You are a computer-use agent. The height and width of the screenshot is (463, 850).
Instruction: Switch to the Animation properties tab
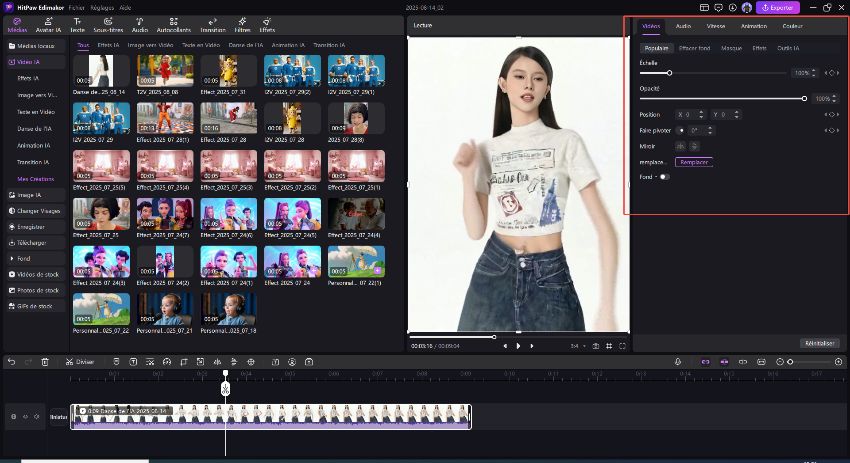click(754, 26)
